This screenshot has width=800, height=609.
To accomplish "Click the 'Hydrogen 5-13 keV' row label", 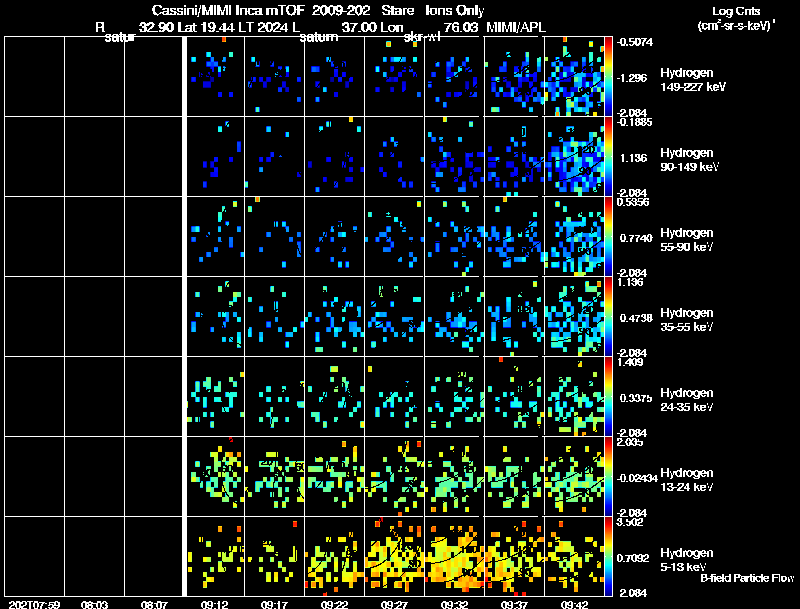I will pos(687,560).
